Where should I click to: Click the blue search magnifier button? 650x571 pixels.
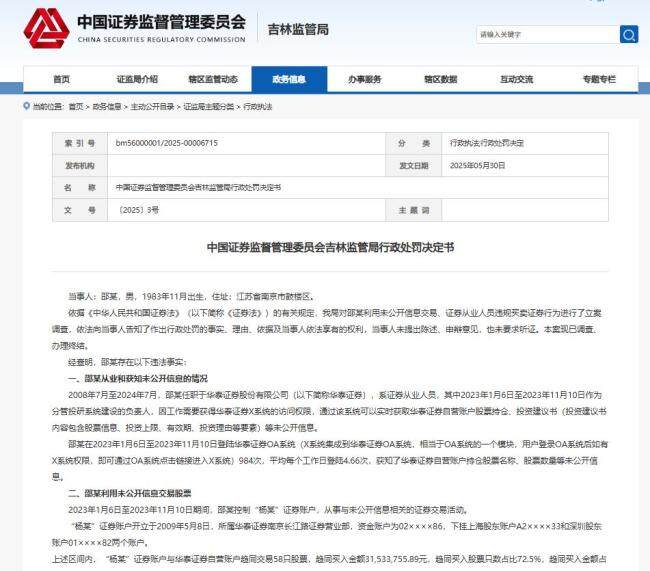click(x=629, y=34)
